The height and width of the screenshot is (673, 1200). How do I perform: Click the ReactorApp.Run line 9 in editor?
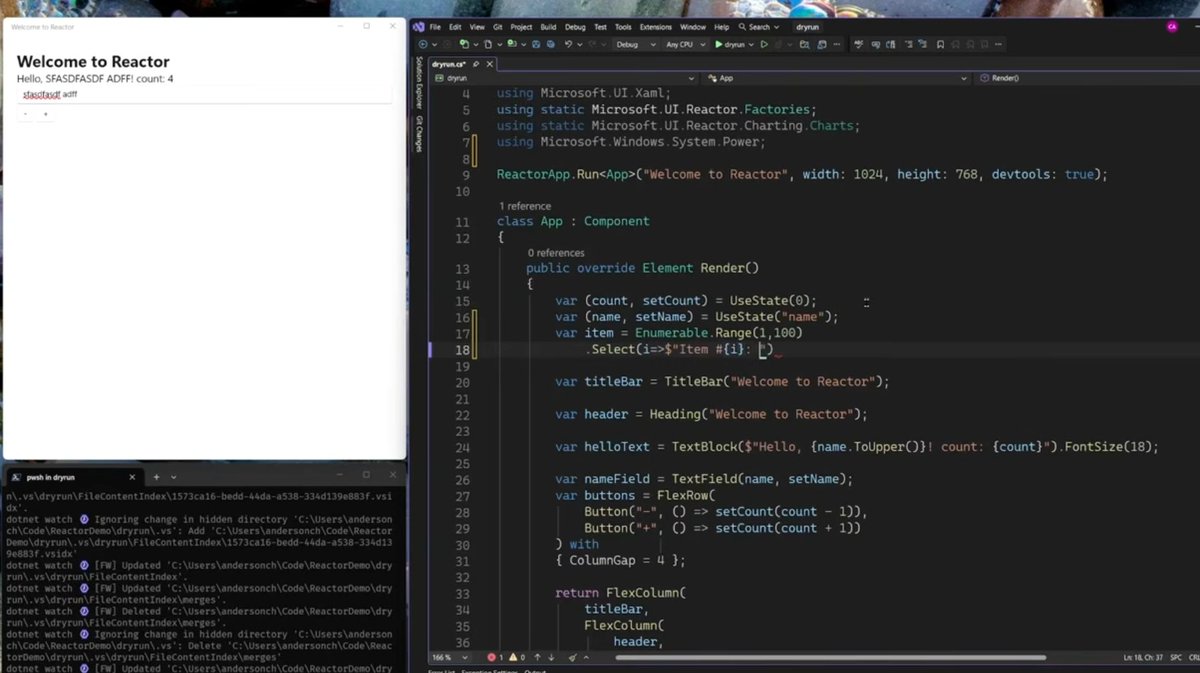coord(802,174)
